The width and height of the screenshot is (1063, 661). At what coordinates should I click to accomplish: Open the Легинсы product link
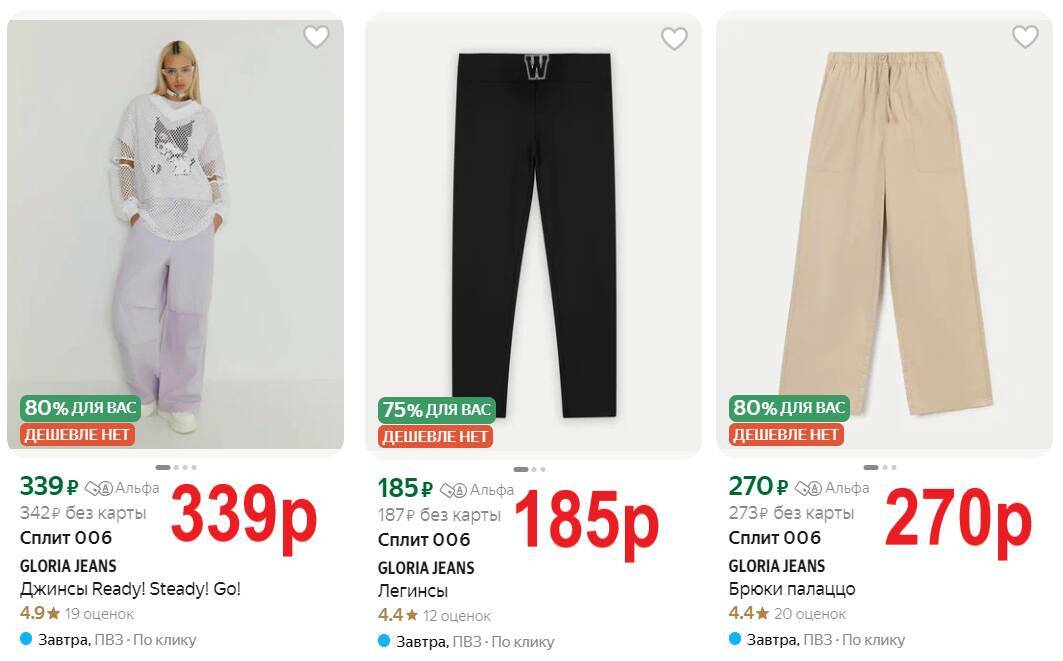[x=413, y=591]
